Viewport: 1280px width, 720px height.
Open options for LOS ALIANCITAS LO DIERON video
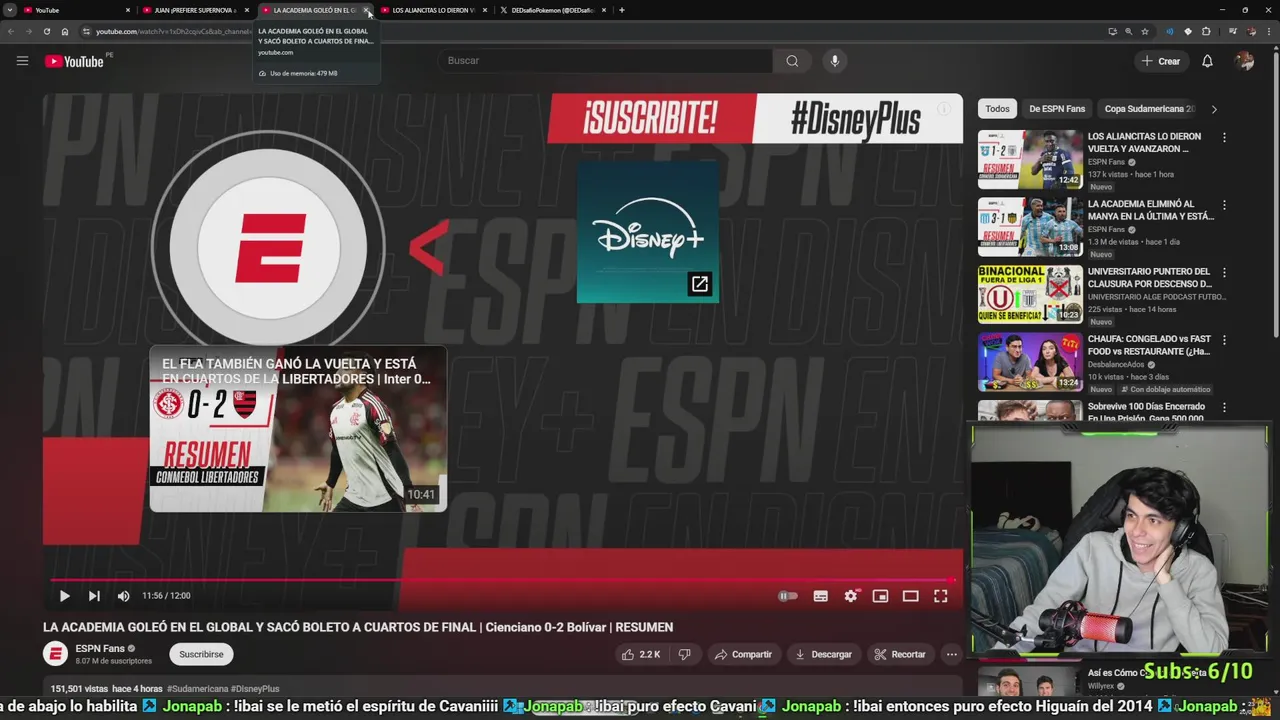tap(1224, 137)
